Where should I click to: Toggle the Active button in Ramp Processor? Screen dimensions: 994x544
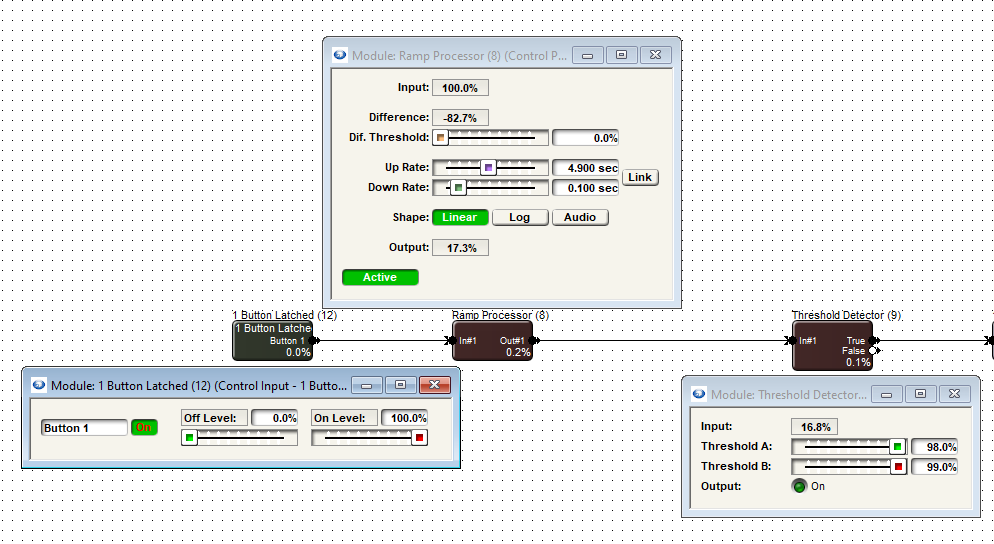click(380, 278)
